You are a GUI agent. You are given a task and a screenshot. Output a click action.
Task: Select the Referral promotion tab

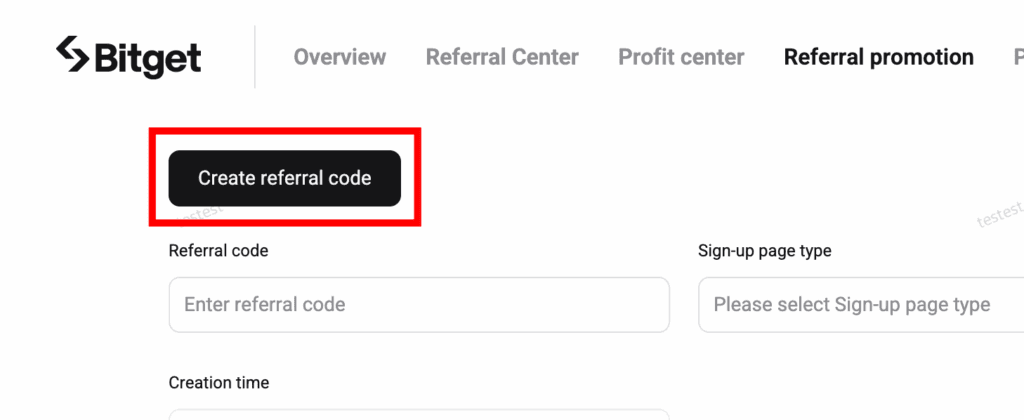tap(878, 57)
